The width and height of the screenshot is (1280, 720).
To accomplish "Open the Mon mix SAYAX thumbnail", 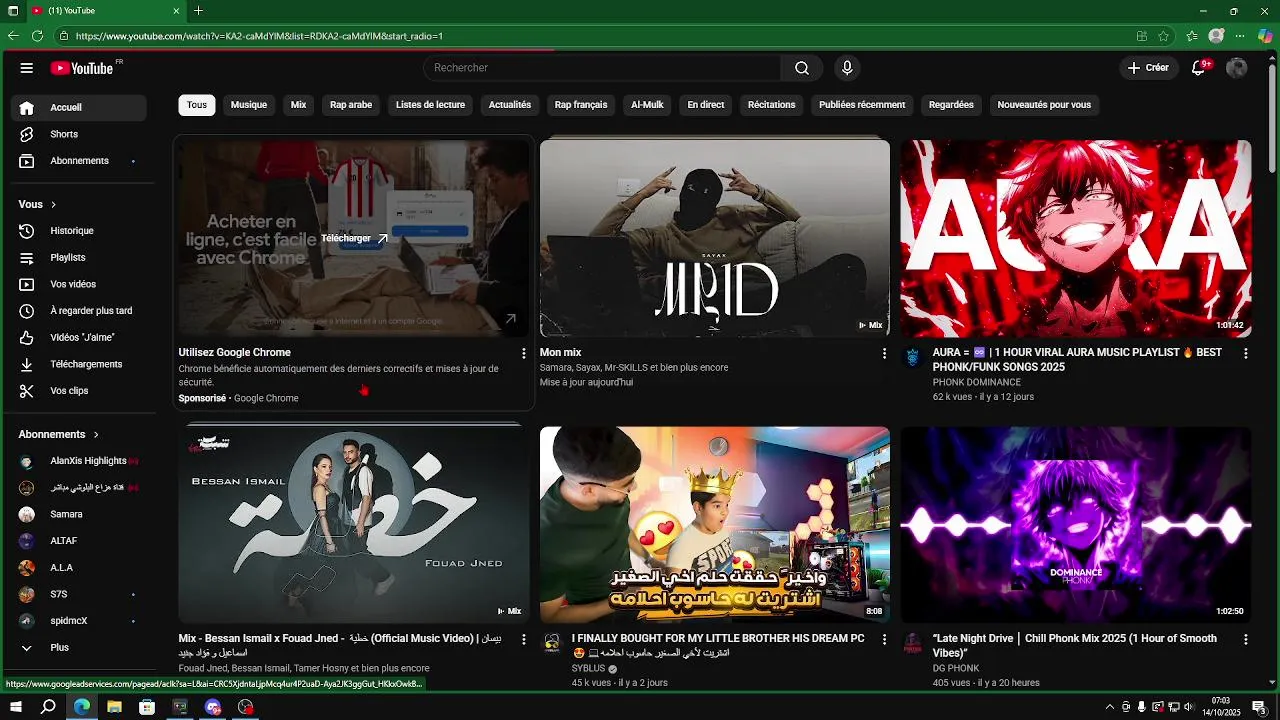I will (x=715, y=238).
